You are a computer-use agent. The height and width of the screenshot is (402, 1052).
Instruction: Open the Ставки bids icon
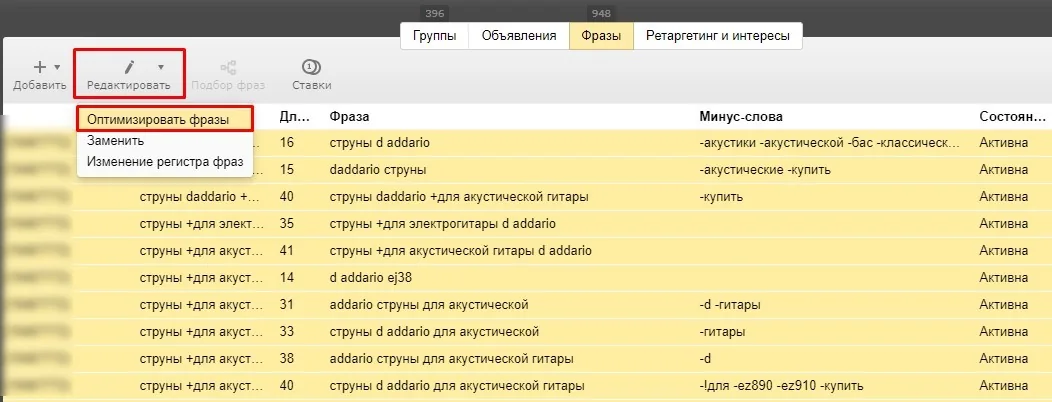pyautogui.click(x=311, y=67)
